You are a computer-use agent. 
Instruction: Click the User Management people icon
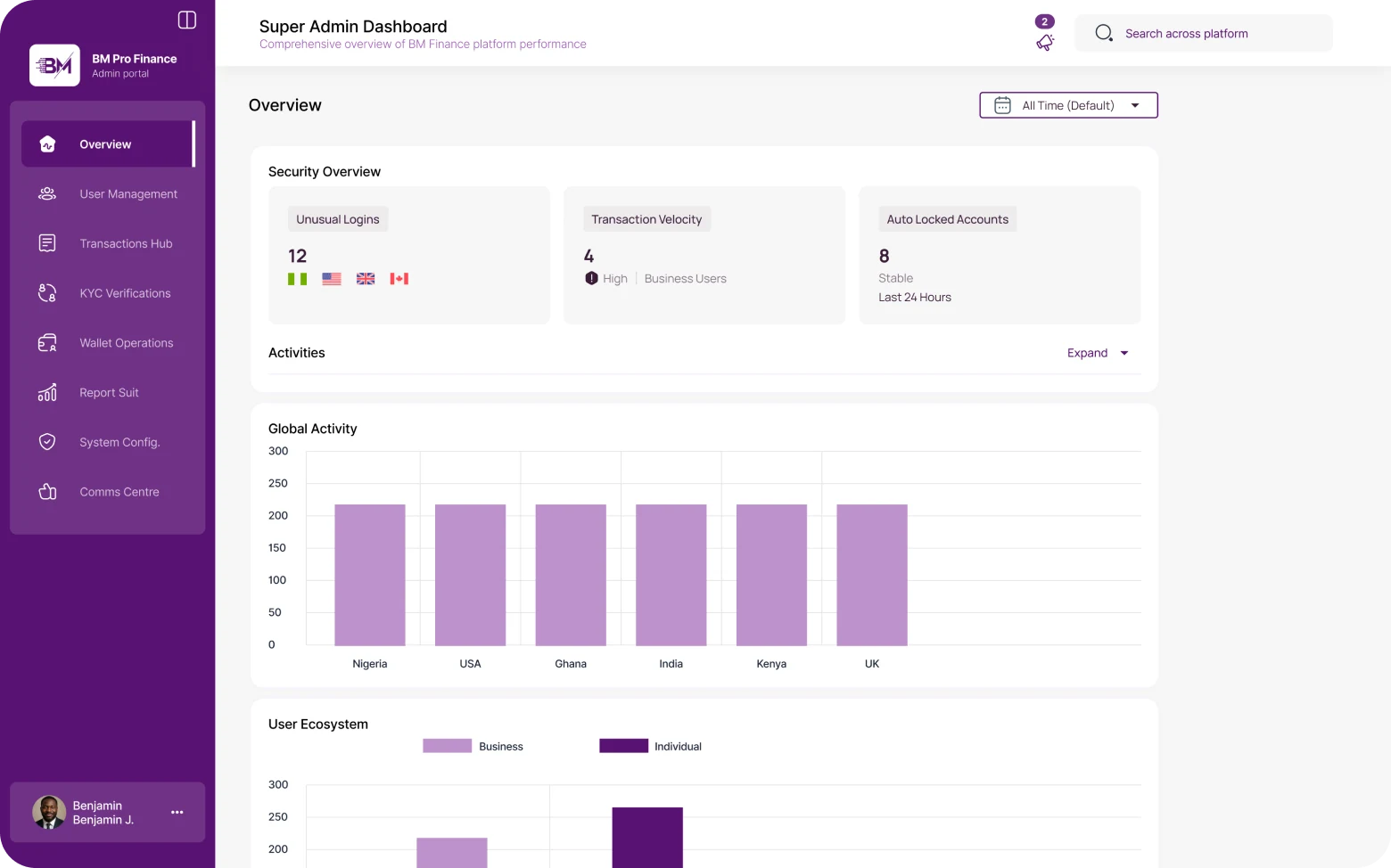coord(47,193)
